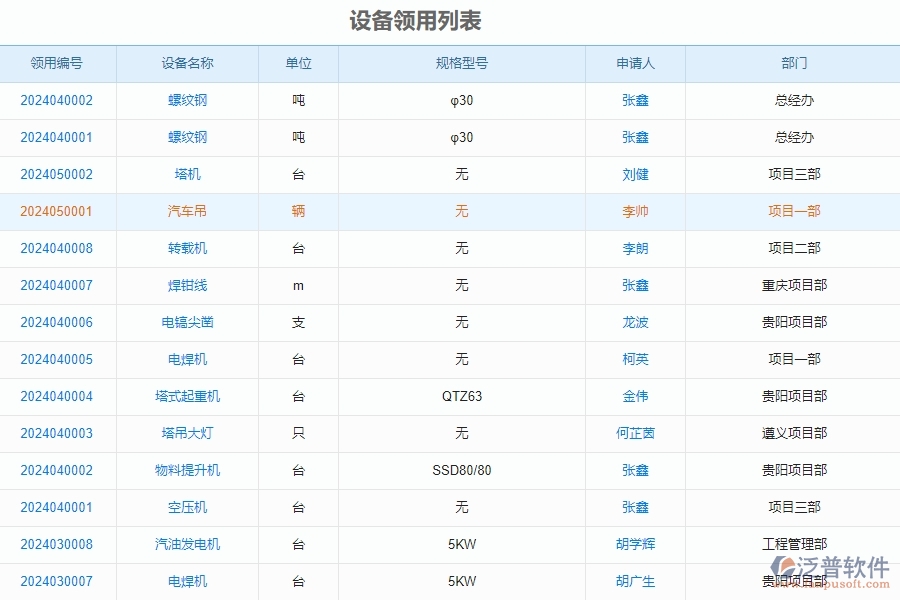
Task: Open the highlighted requisition 2024050001
Action: point(57,211)
